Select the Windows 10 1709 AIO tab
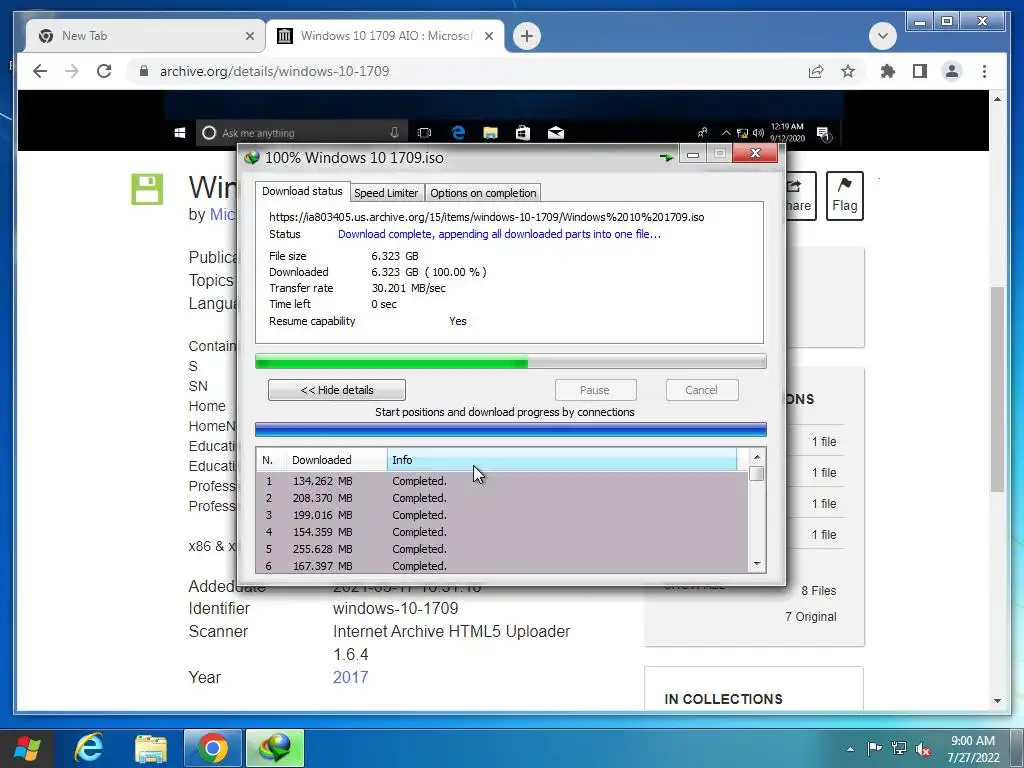 pos(385,36)
